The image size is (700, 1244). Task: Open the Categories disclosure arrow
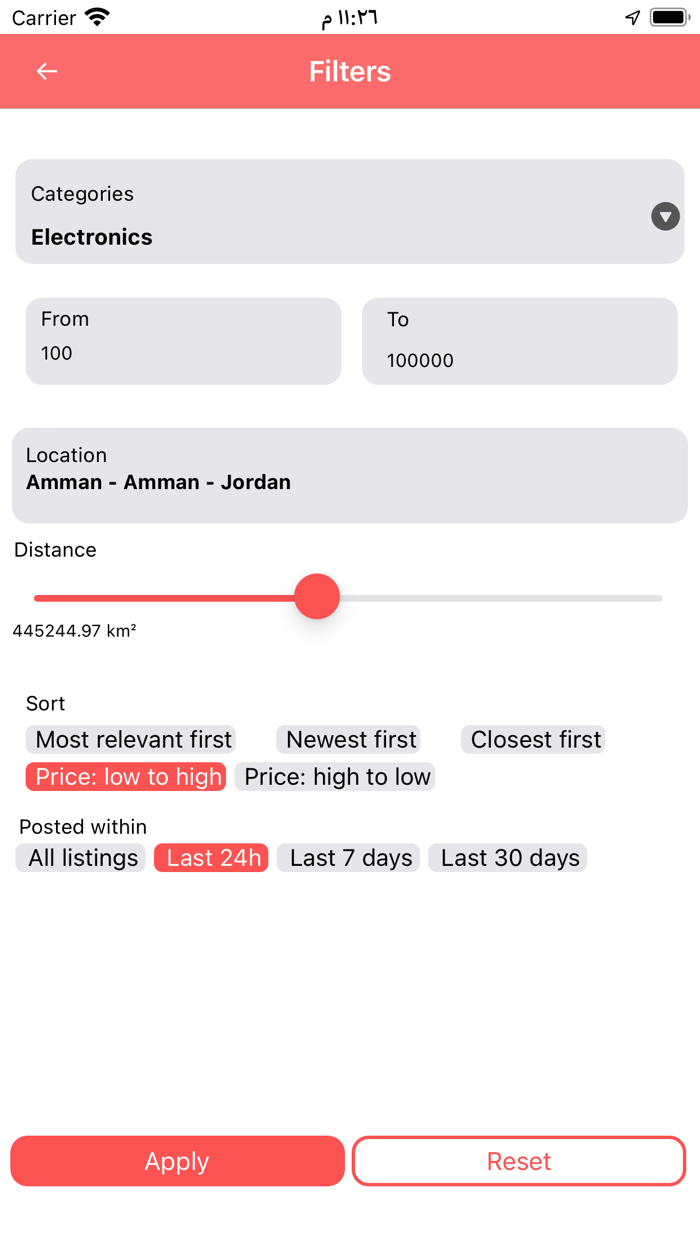point(664,216)
